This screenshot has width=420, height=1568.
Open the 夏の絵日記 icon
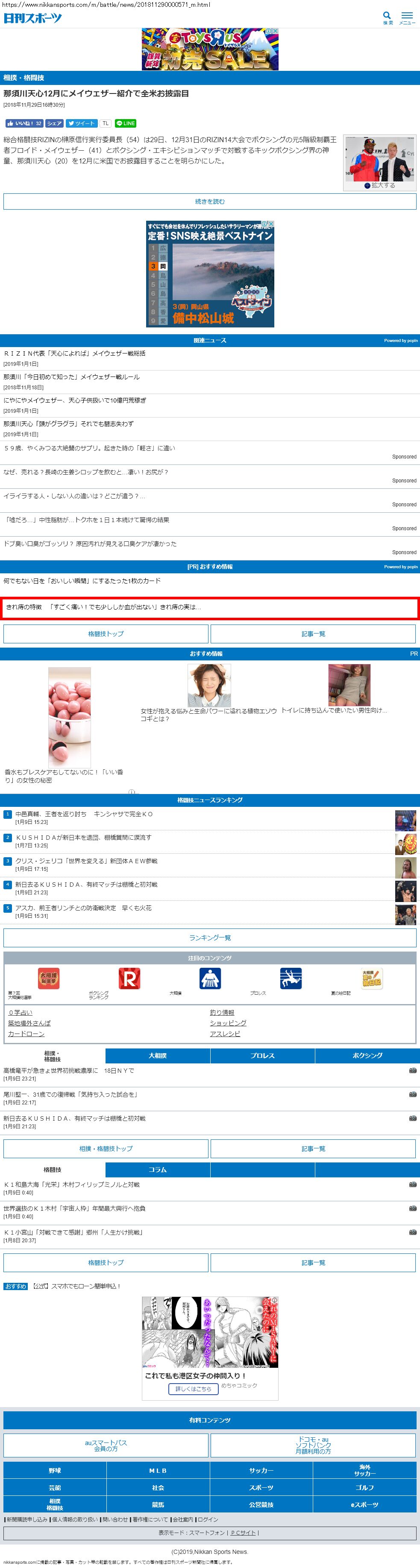tap(371, 978)
